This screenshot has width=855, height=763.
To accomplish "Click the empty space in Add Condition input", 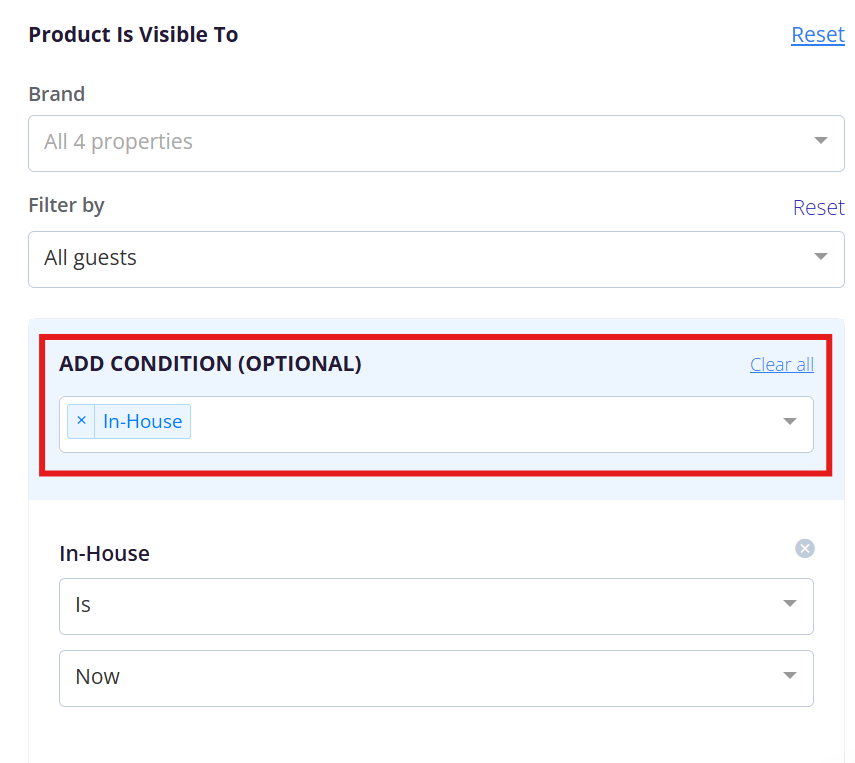I will pos(480,424).
